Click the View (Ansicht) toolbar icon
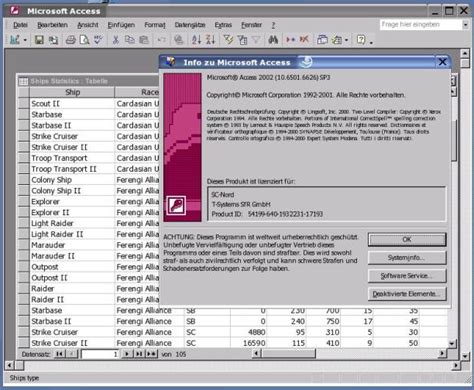 [x=15, y=40]
